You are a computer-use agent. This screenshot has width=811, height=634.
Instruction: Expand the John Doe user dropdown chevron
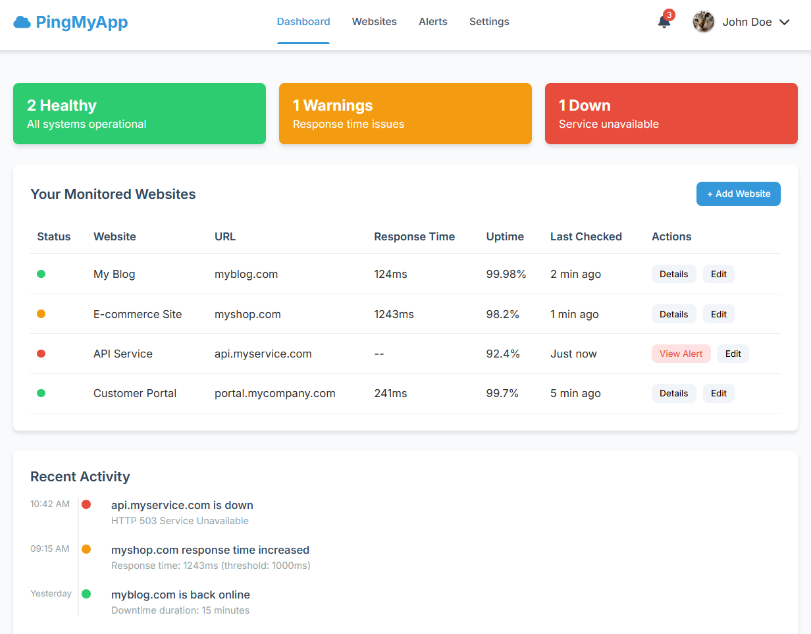coord(784,22)
